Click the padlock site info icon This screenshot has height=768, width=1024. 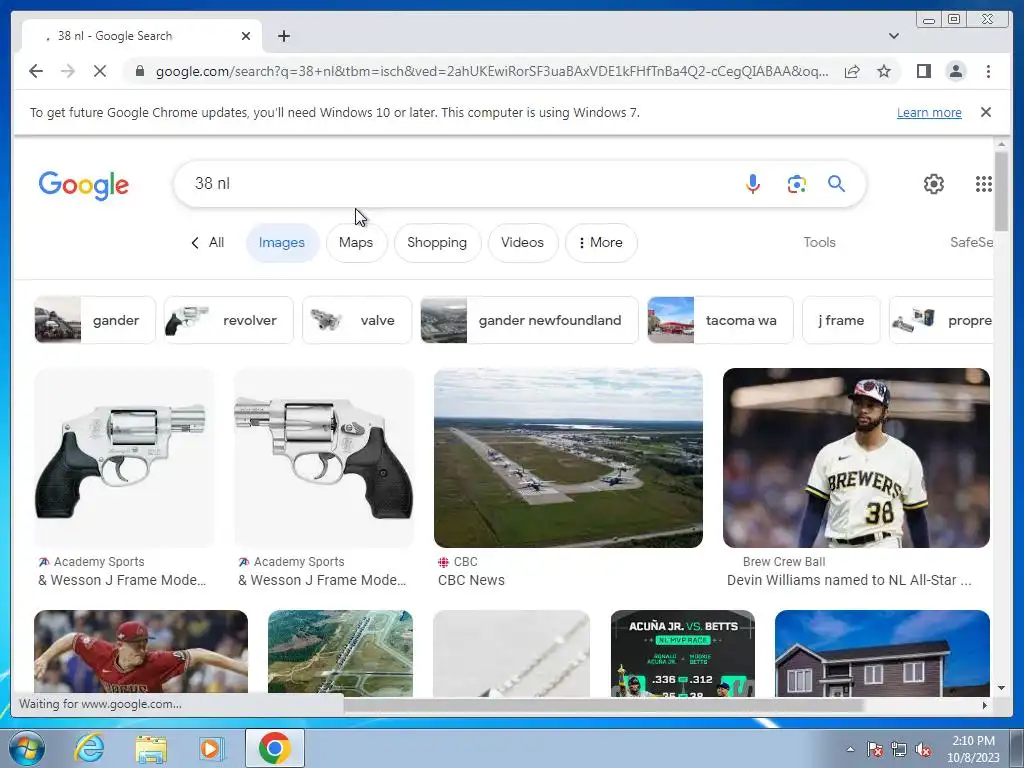point(140,71)
